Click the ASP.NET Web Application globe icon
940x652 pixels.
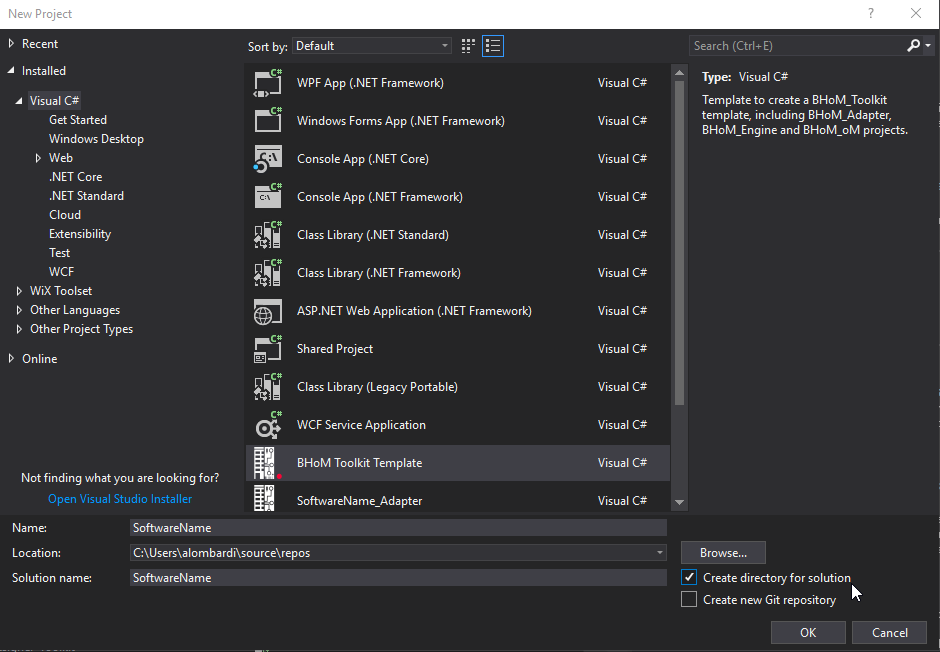point(267,311)
